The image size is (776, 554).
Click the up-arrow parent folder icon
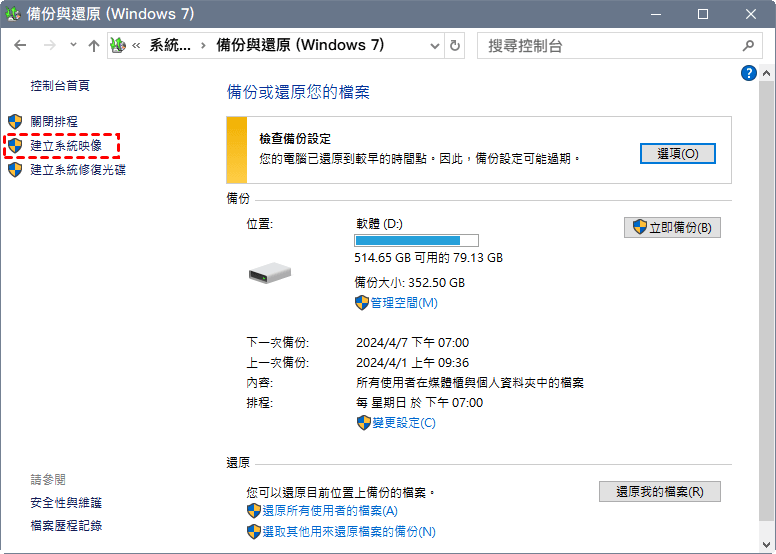tap(94, 46)
